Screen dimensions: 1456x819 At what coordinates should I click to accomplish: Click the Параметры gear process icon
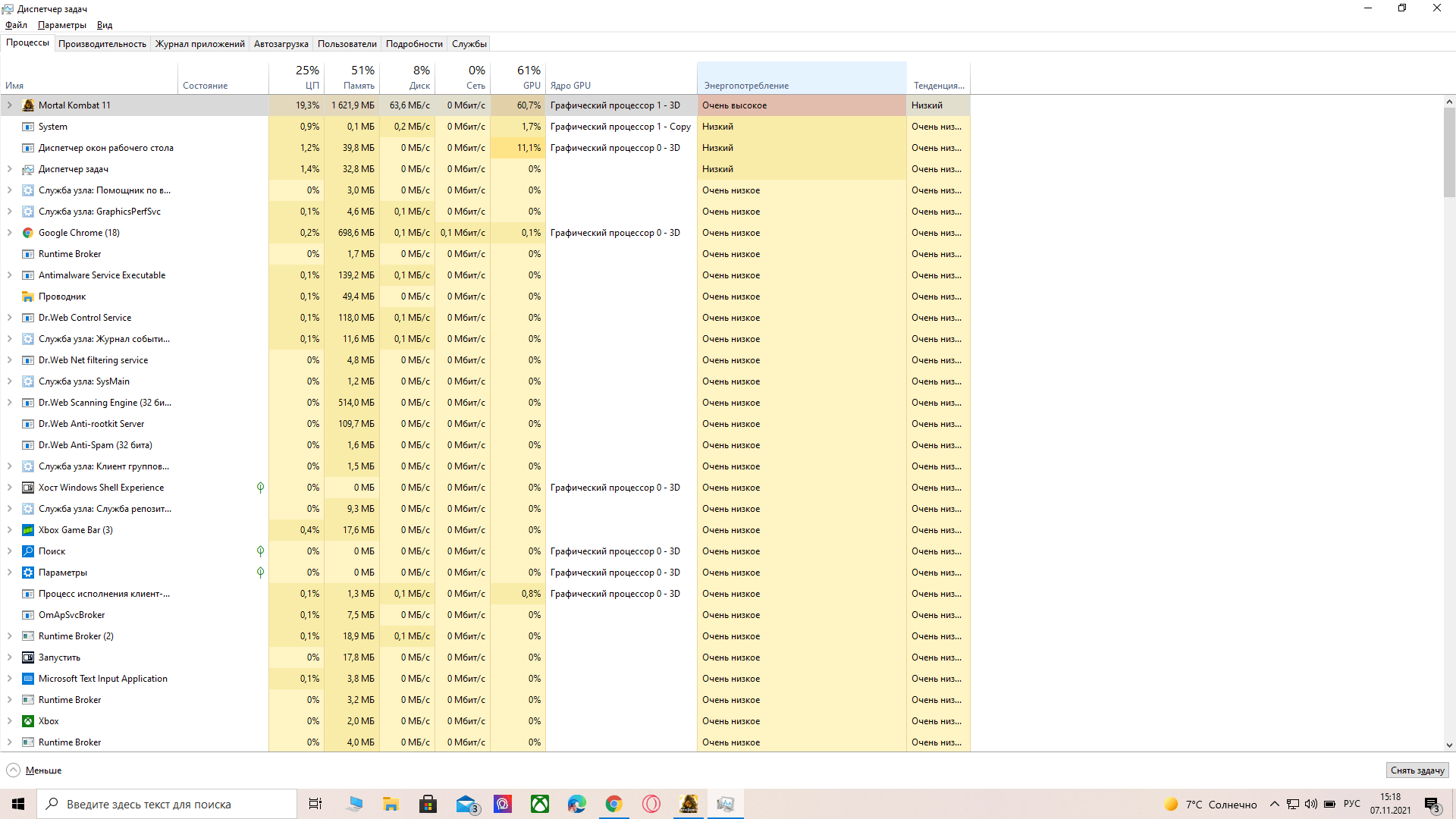point(28,573)
